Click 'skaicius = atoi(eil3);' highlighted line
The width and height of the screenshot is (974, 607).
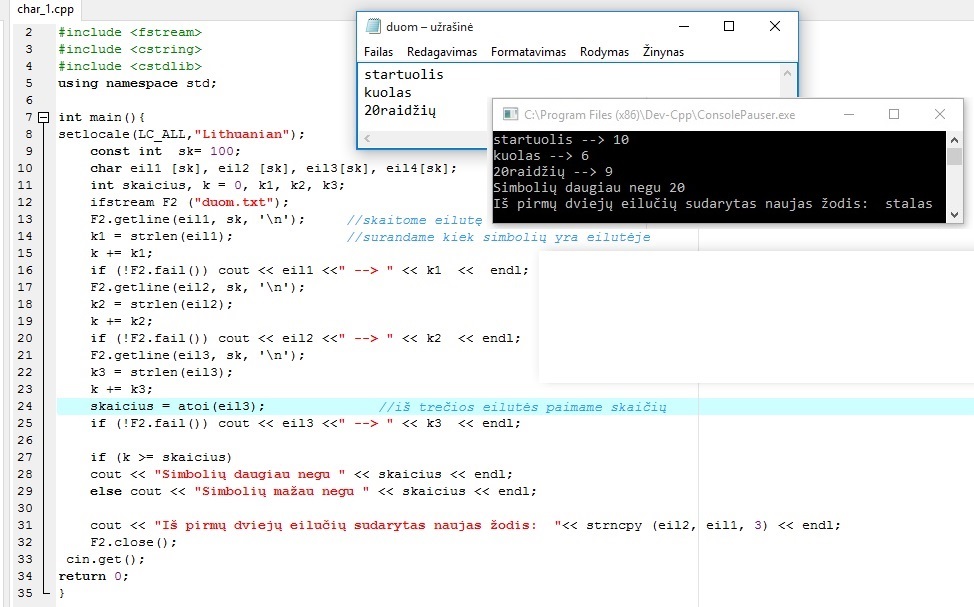click(x=178, y=406)
